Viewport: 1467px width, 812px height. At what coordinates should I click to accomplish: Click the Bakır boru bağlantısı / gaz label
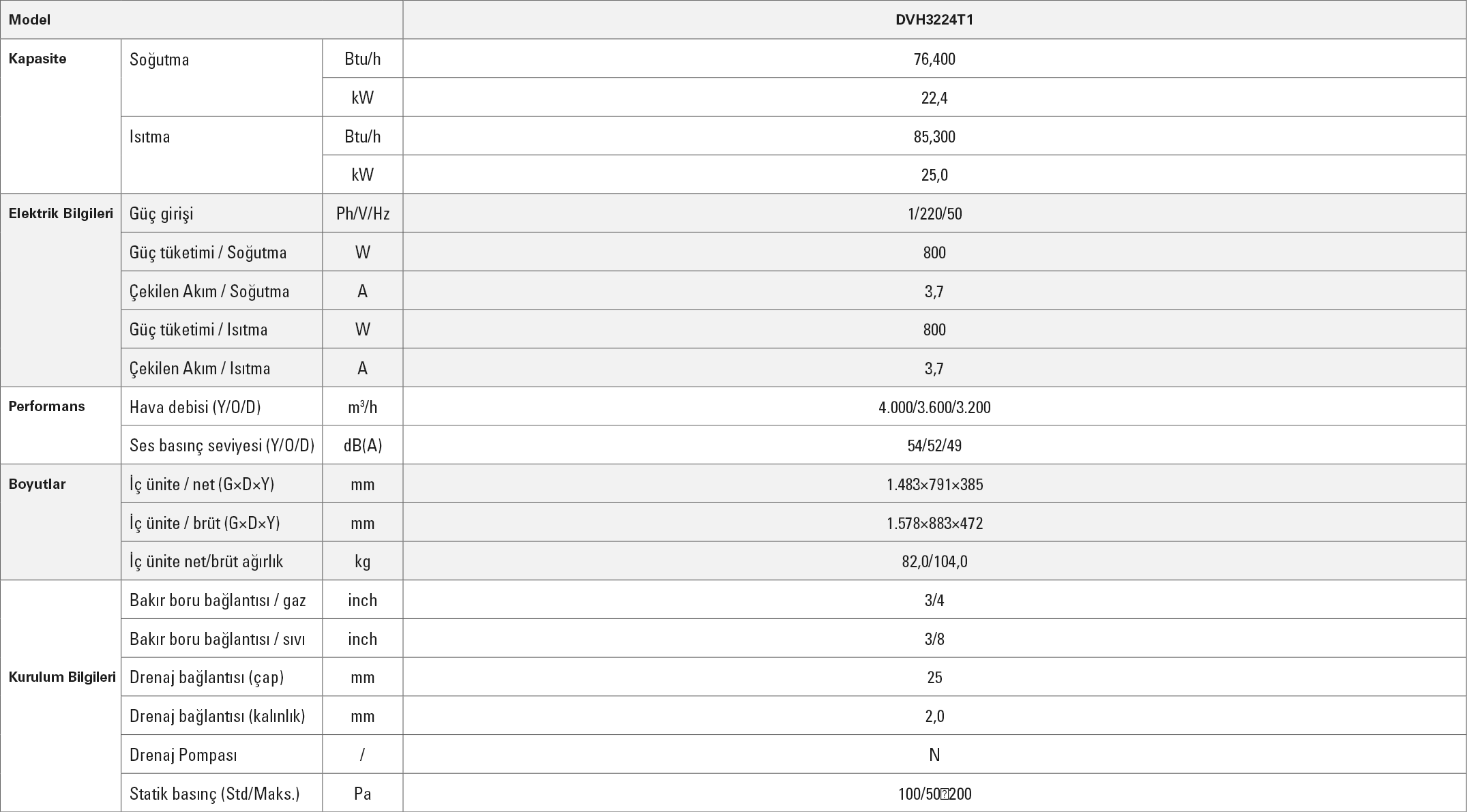[x=218, y=601]
